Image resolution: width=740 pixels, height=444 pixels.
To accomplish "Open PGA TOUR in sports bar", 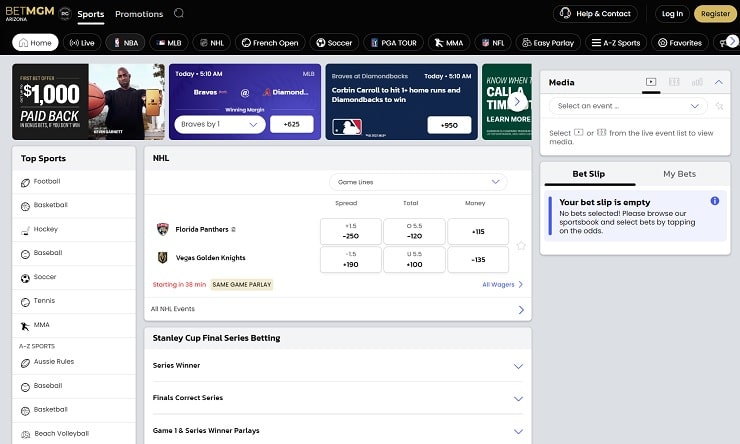I will pos(394,42).
